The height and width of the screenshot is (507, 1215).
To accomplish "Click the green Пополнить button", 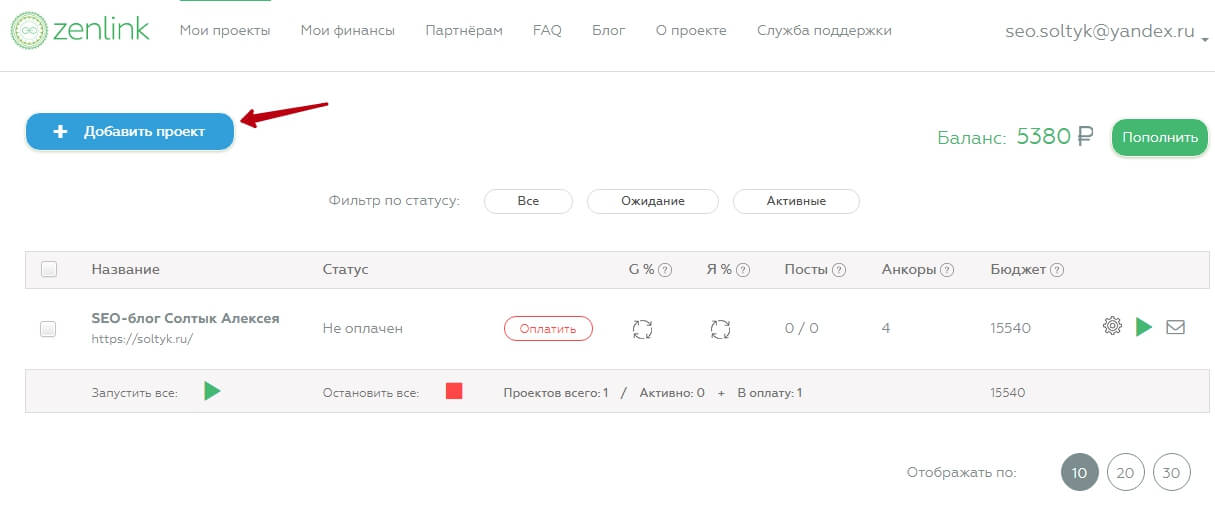I will (x=1159, y=138).
